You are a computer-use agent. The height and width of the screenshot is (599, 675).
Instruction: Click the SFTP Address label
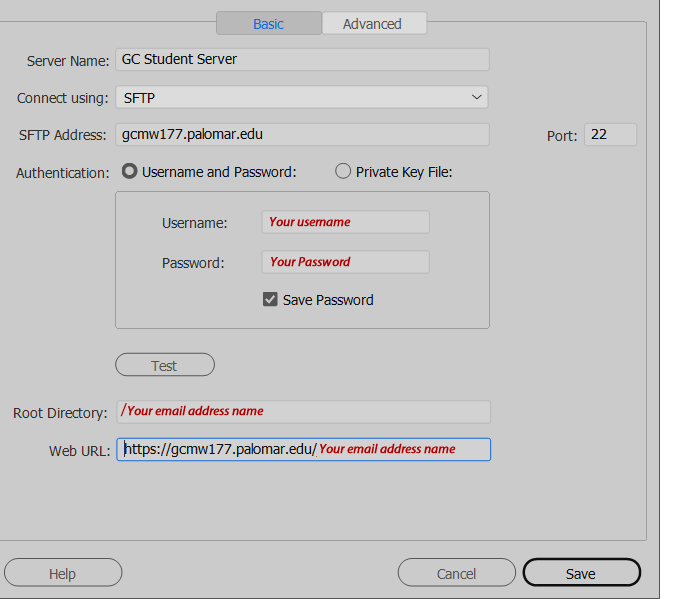pyautogui.click(x=62, y=135)
